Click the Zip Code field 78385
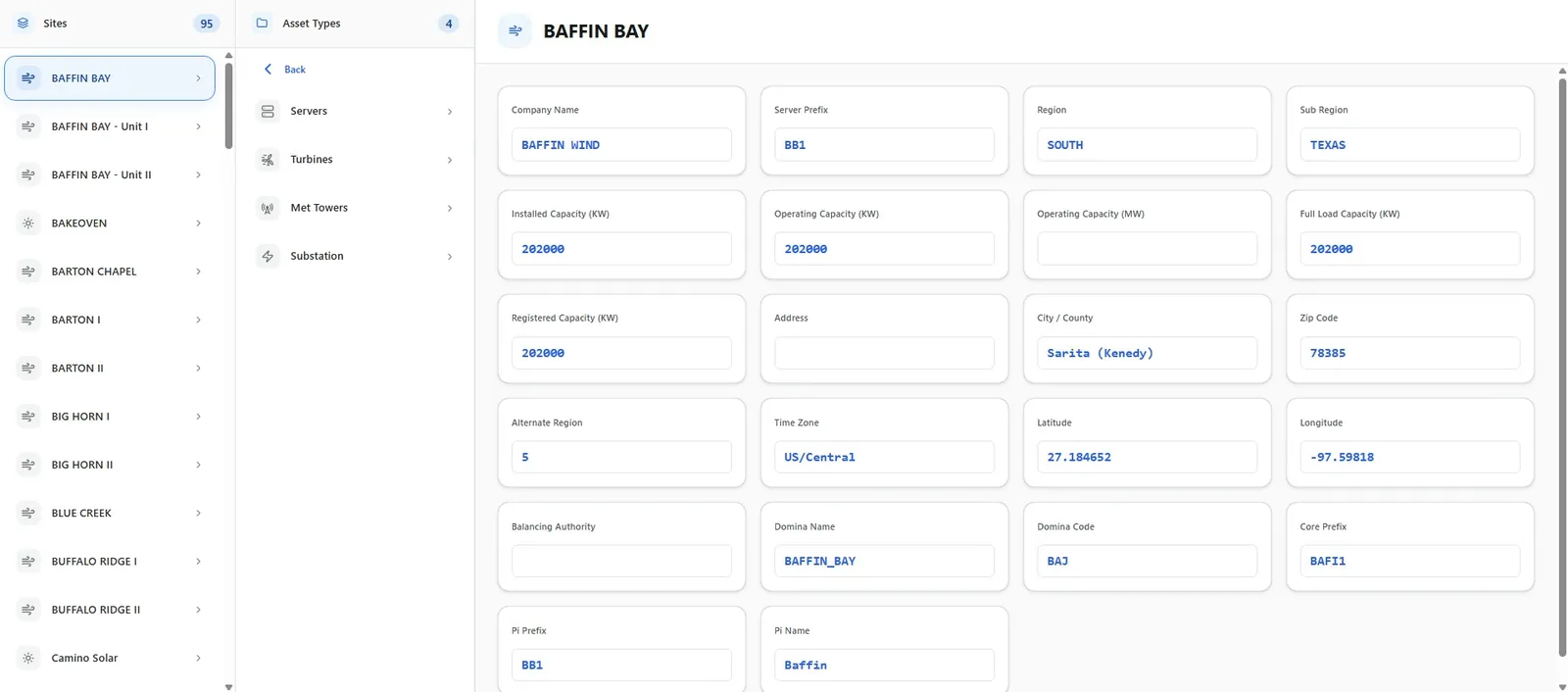The height and width of the screenshot is (692, 1568). [1409, 353]
